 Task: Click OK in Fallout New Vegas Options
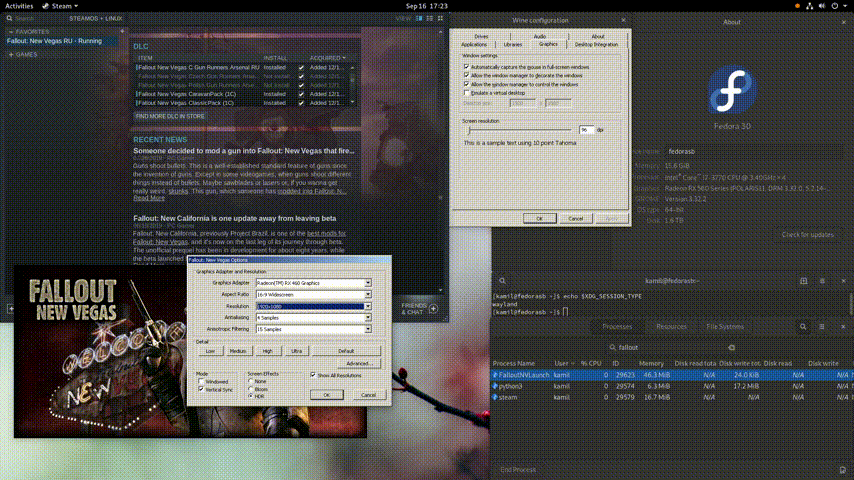point(327,395)
